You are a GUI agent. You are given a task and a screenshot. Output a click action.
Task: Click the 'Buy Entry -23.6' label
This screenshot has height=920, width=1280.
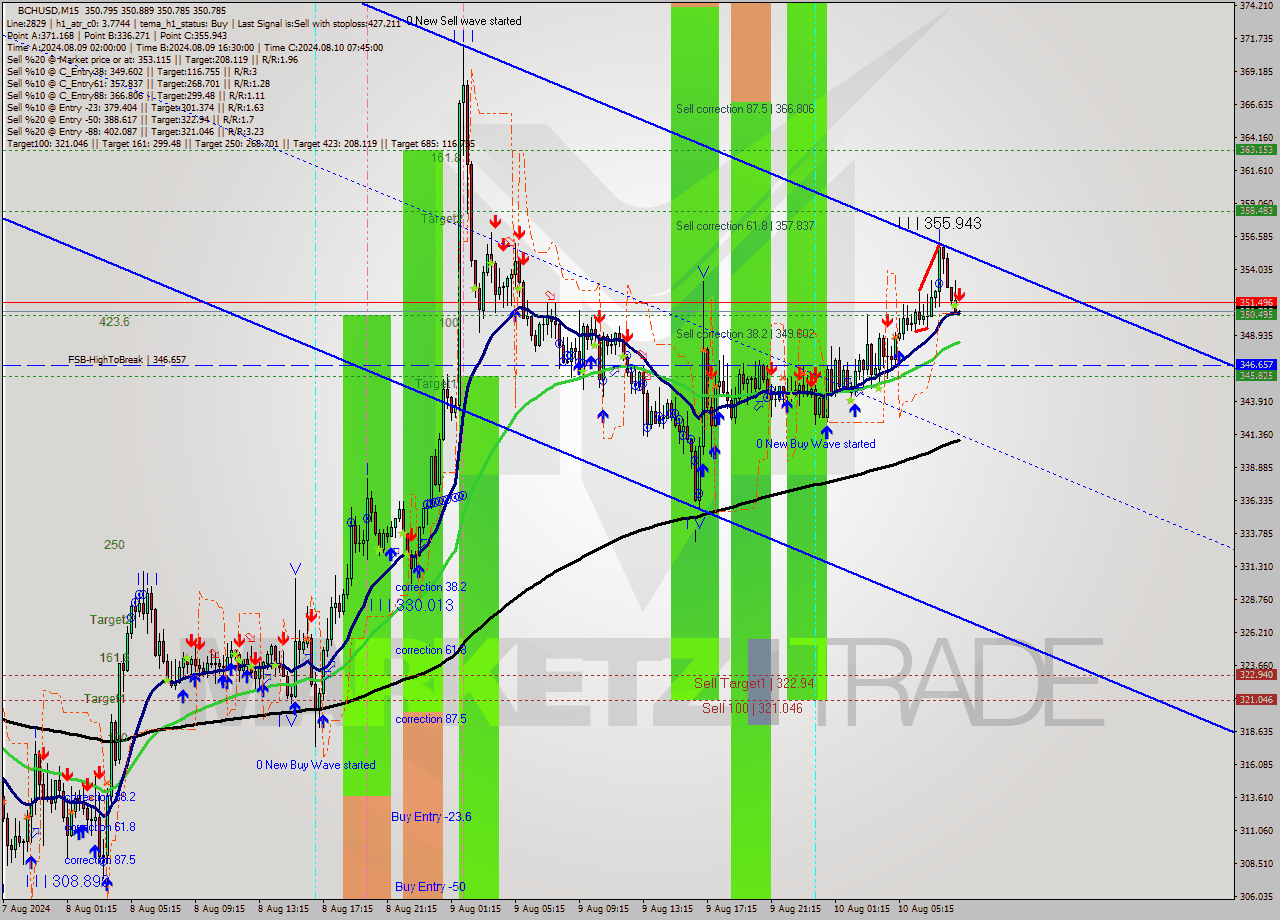tap(431, 817)
